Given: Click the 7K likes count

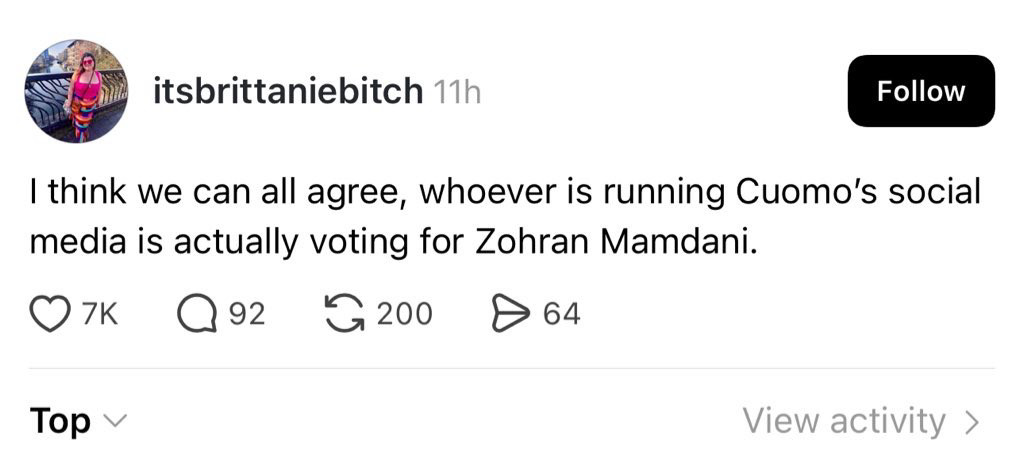Looking at the screenshot, I should (x=99, y=314).
